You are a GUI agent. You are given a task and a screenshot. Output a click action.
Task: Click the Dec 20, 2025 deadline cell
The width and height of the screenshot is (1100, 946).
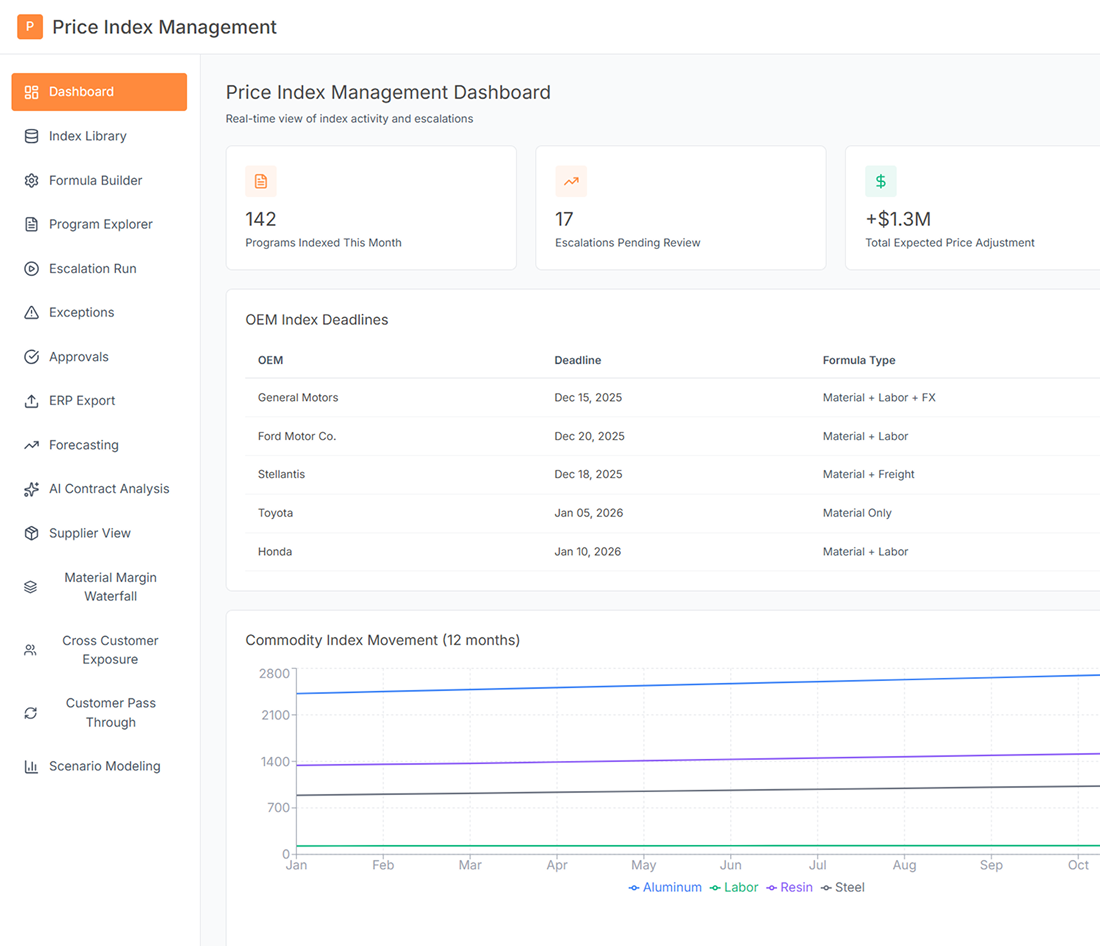coord(589,437)
